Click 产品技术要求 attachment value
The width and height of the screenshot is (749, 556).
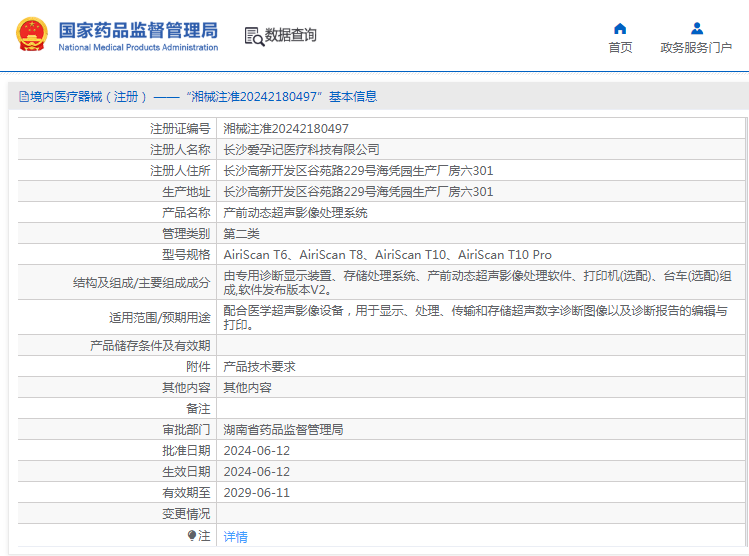[259, 367]
